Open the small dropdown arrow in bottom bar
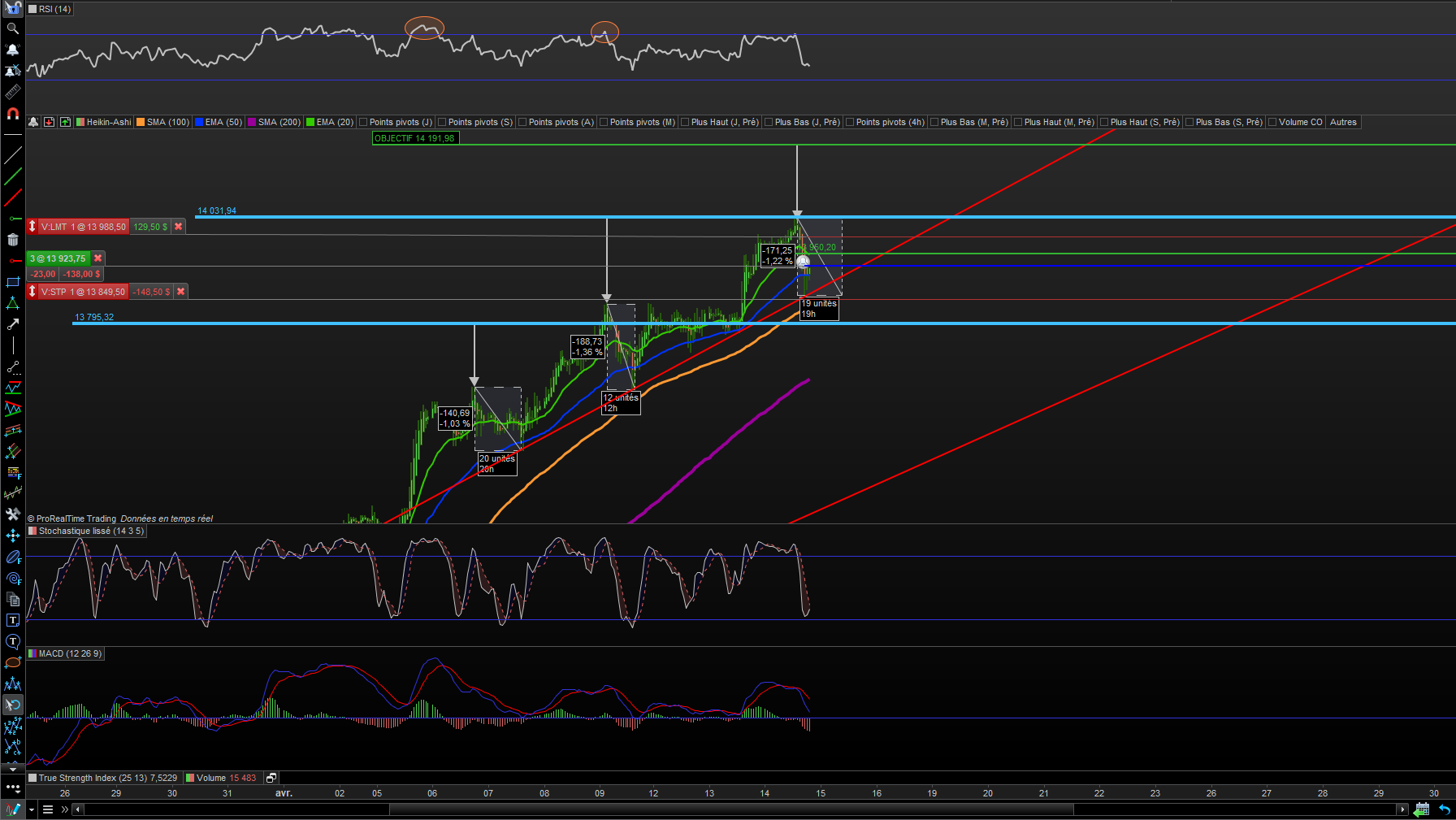 [32, 809]
